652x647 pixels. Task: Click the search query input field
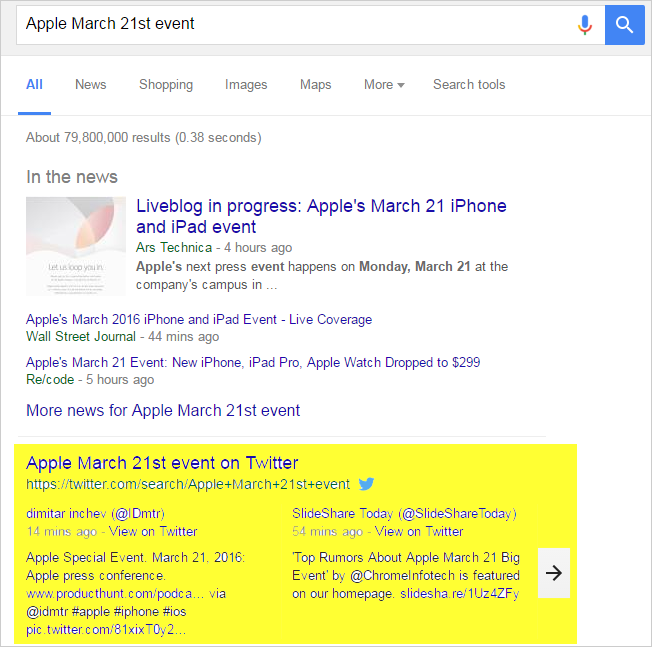[x=310, y=25]
